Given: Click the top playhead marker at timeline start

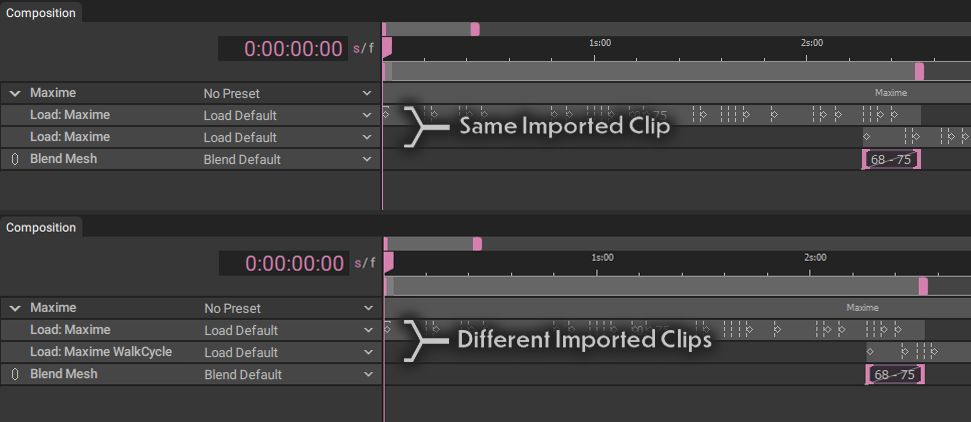Looking at the screenshot, I should tap(387, 47).
